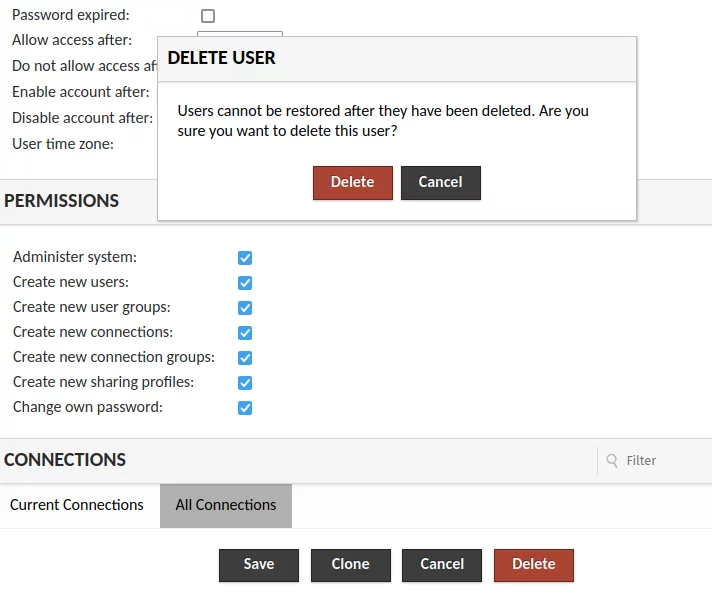Uncheck Create new connection groups permission
This screenshot has width=712, height=597.
(245, 358)
